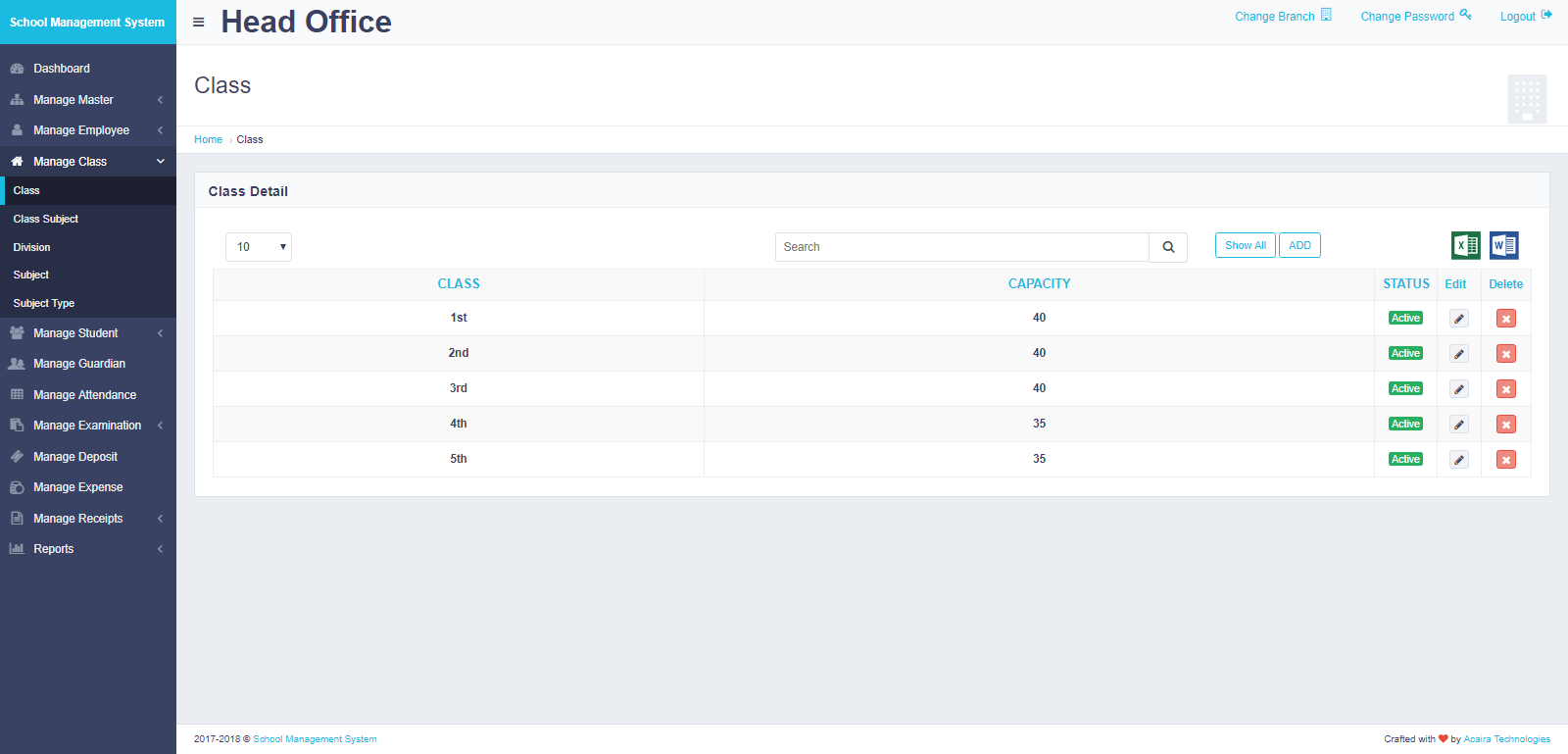Export class list to Excel
Viewport: 1568px width, 754px height.
[x=1465, y=245]
